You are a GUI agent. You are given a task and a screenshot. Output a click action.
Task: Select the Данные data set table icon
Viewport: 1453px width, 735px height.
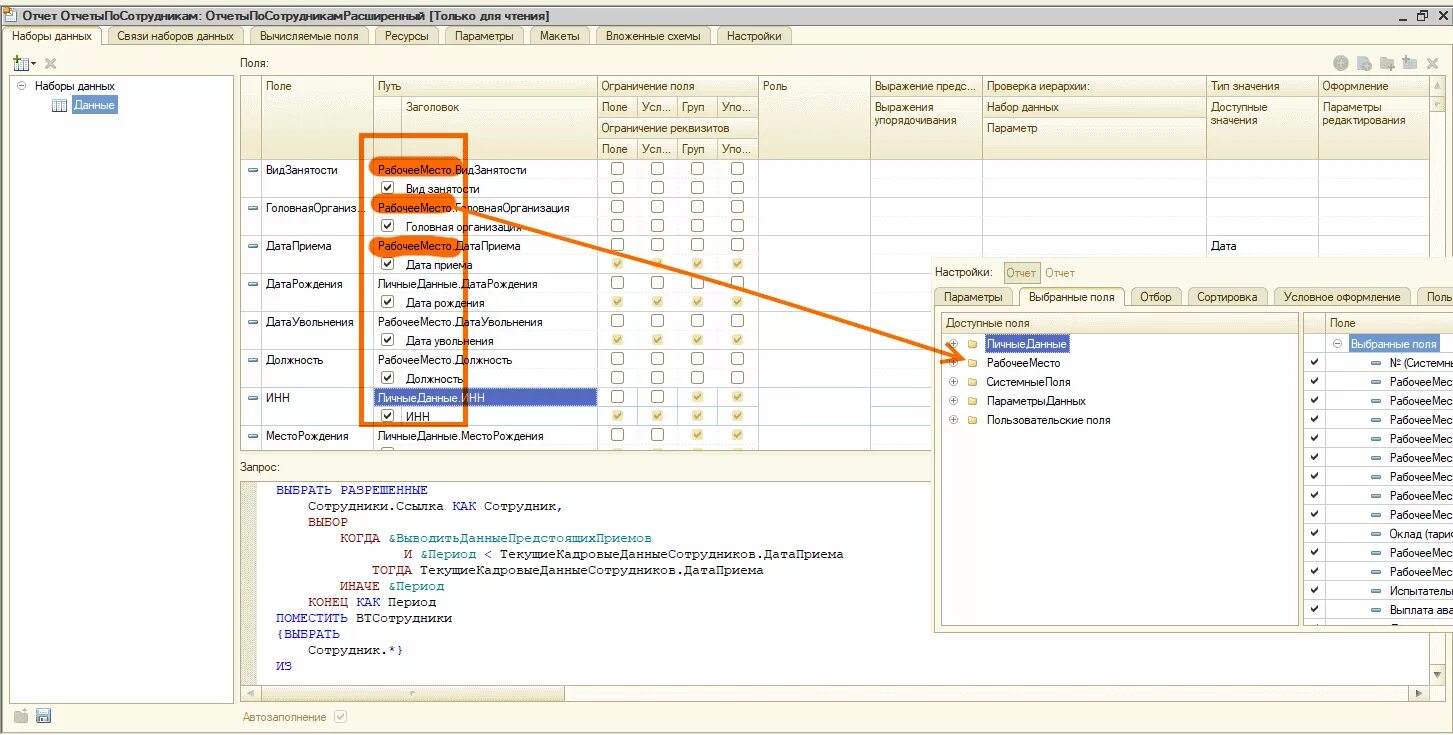(59, 105)
